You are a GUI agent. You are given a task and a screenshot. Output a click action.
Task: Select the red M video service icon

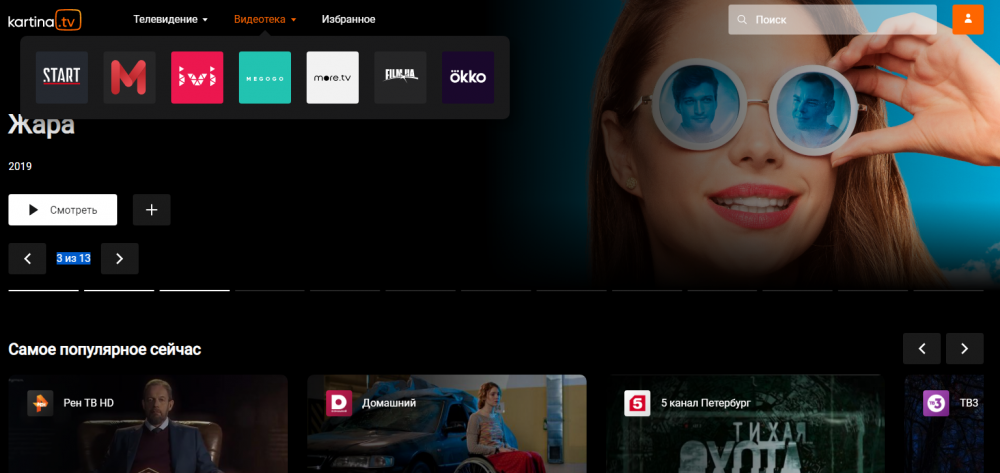pos(129,78)
